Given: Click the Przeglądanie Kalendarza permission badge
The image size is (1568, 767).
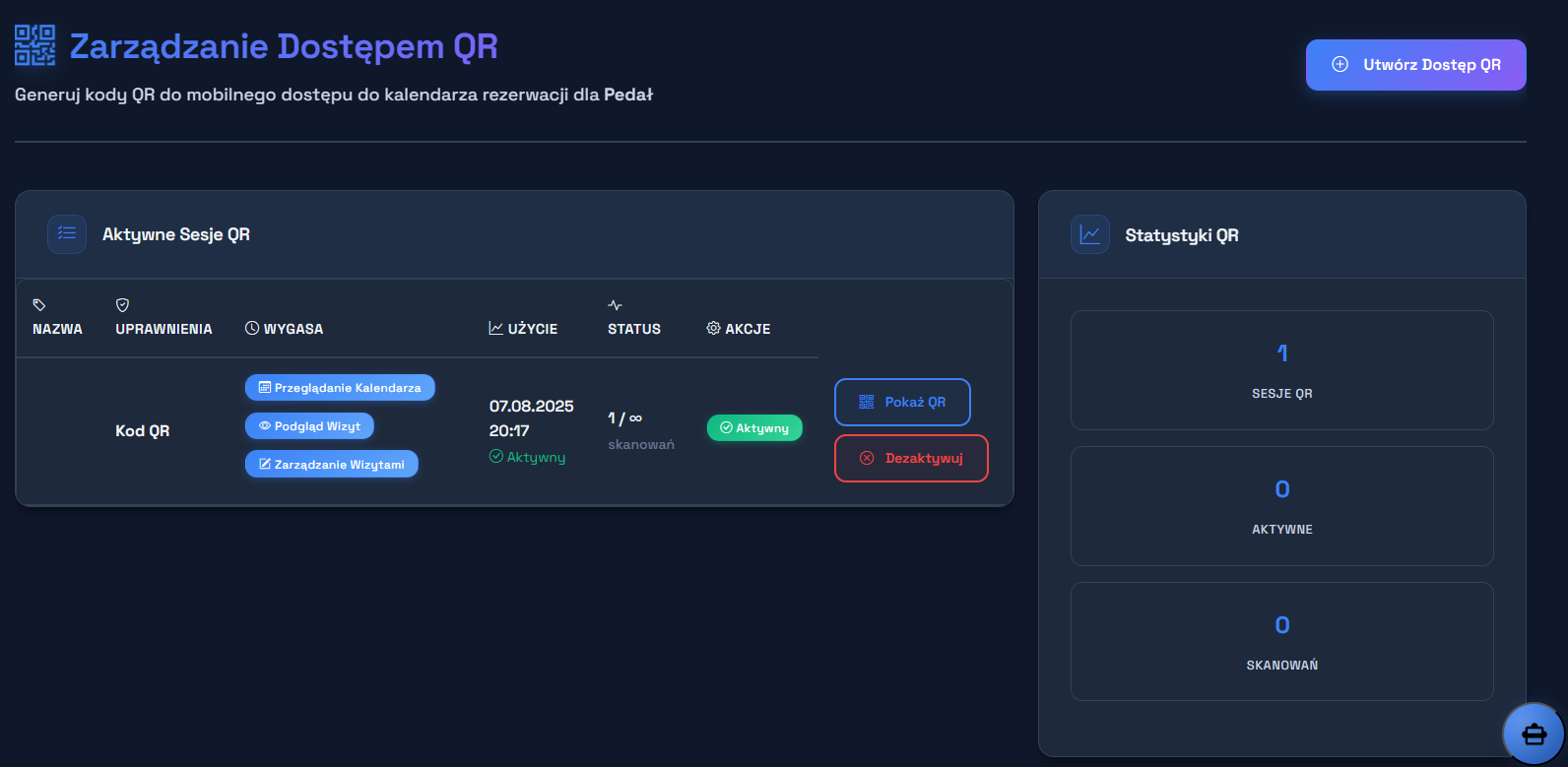Looking at the screenshot, I should point(340,388).
